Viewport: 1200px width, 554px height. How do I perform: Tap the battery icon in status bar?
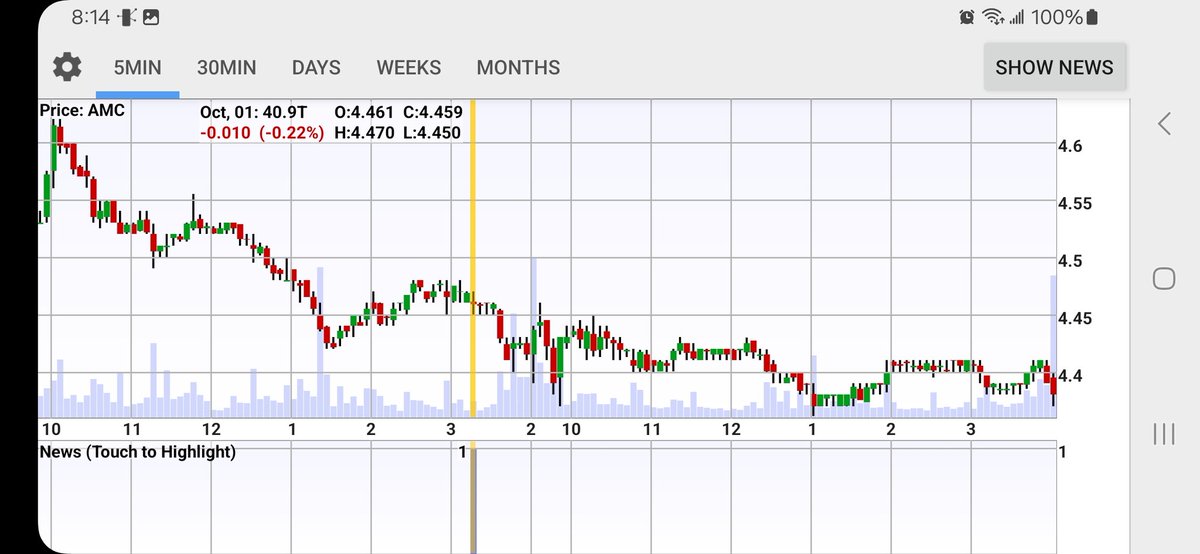[x=1092, y=17]
